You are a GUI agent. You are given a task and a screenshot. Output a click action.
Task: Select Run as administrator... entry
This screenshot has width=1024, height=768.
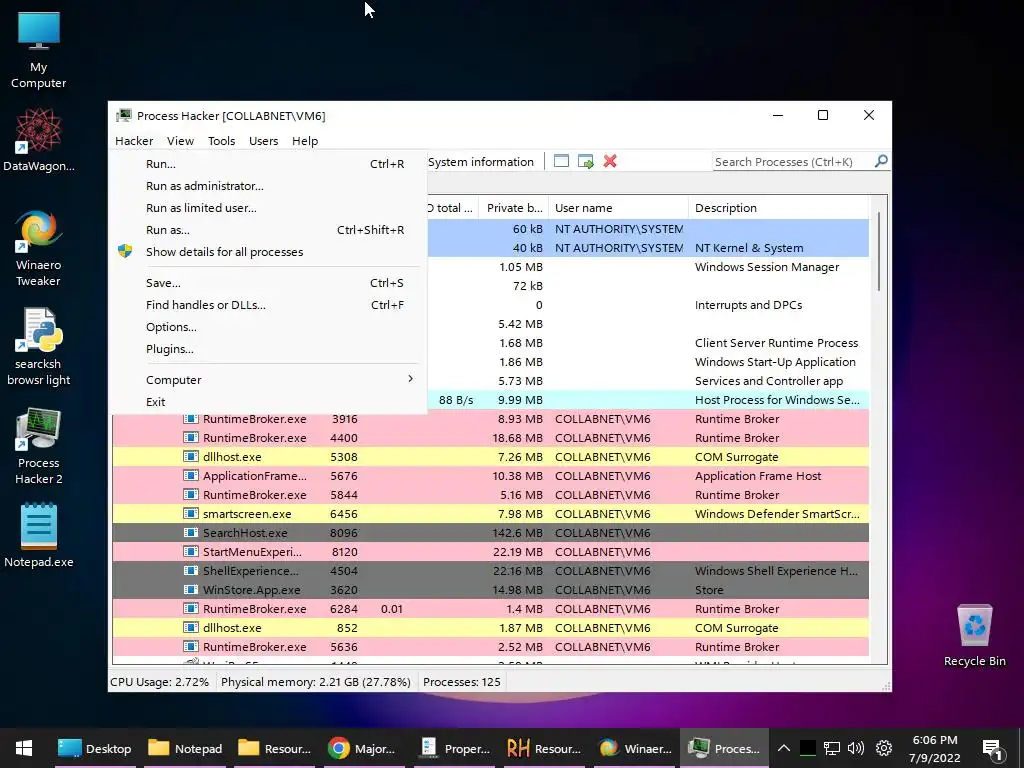pyautogui.click(x=268, y=186)
